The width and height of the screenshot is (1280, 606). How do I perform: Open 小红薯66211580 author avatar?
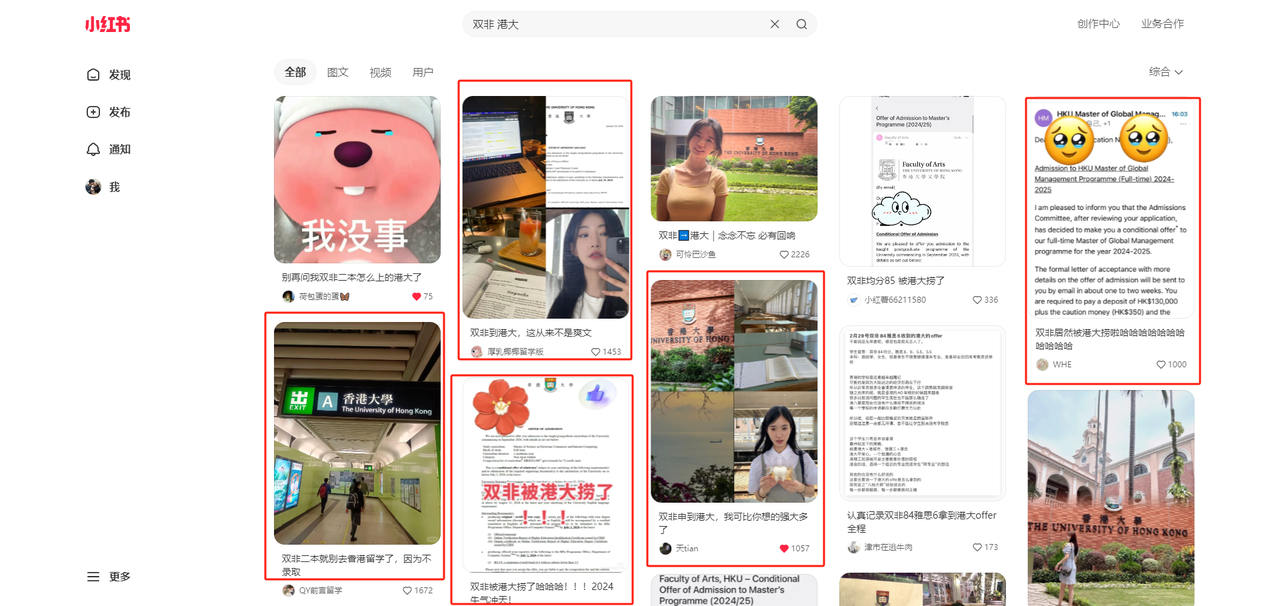click(x=854, y=299)
